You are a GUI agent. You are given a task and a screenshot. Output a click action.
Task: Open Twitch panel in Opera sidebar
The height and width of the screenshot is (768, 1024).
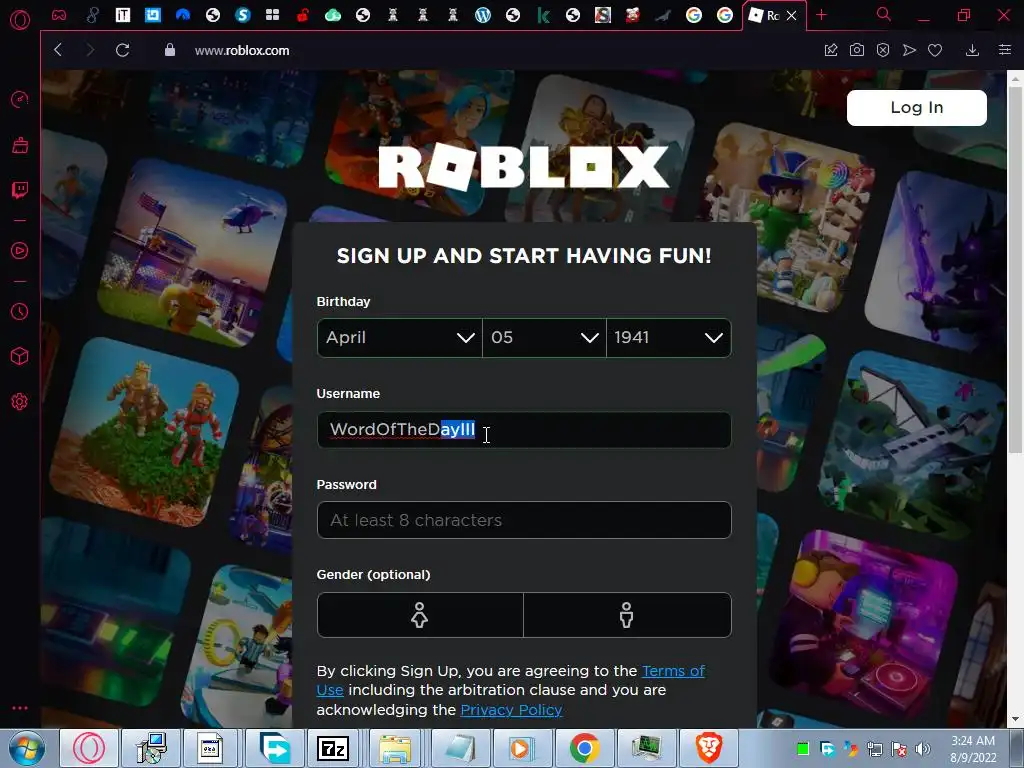tap(20, 190)
